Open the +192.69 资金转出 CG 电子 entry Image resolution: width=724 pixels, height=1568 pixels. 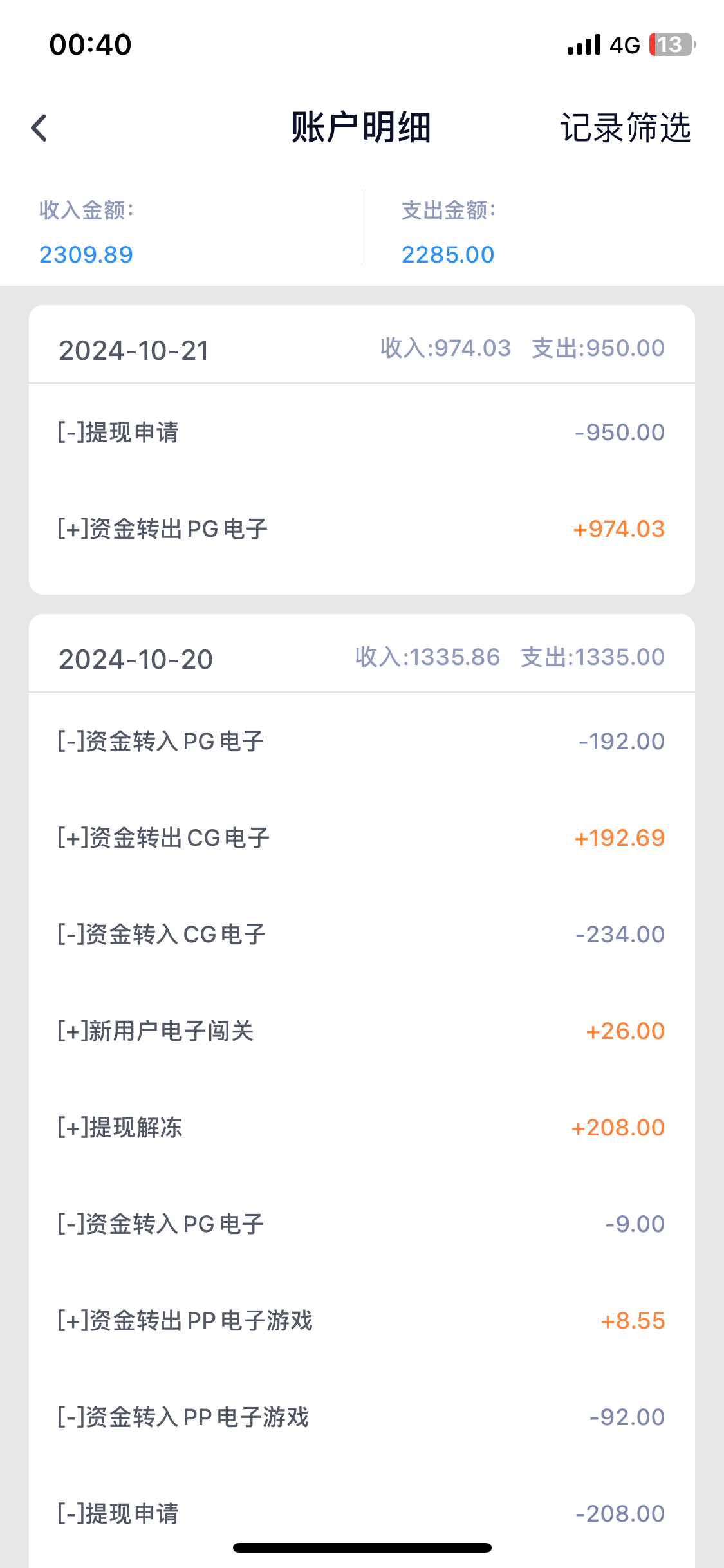coord(362,838)
